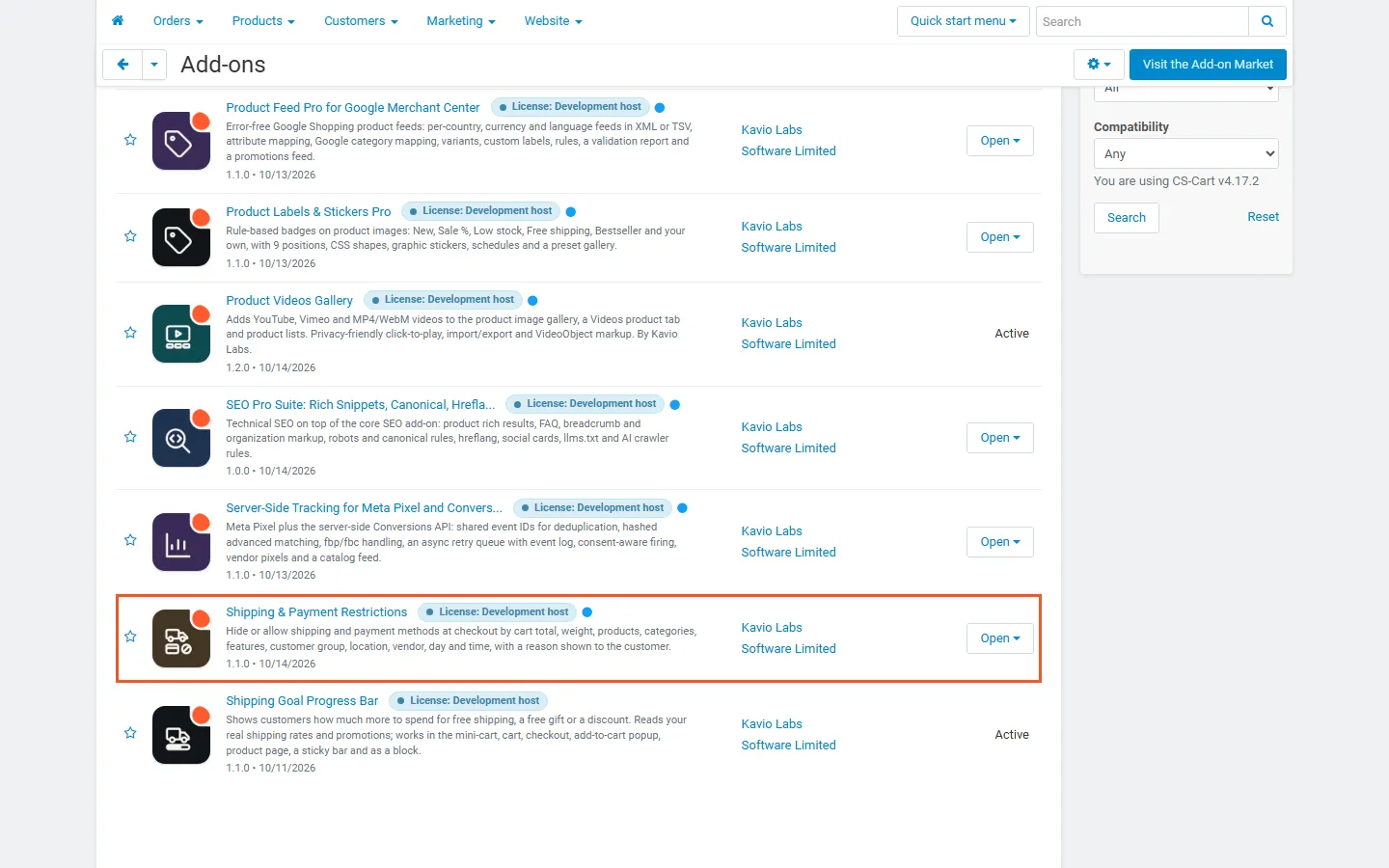Click Visit the Add-on Market button
1389x868 pixels.
1208,65
